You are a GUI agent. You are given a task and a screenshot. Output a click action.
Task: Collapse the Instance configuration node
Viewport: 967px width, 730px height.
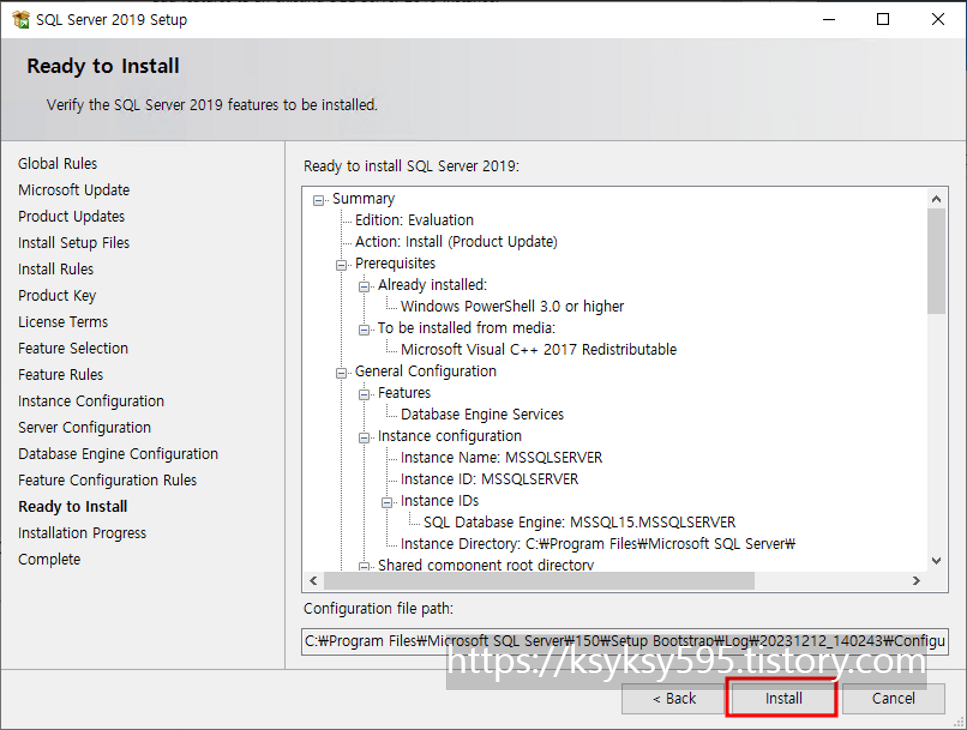point(364,438)
